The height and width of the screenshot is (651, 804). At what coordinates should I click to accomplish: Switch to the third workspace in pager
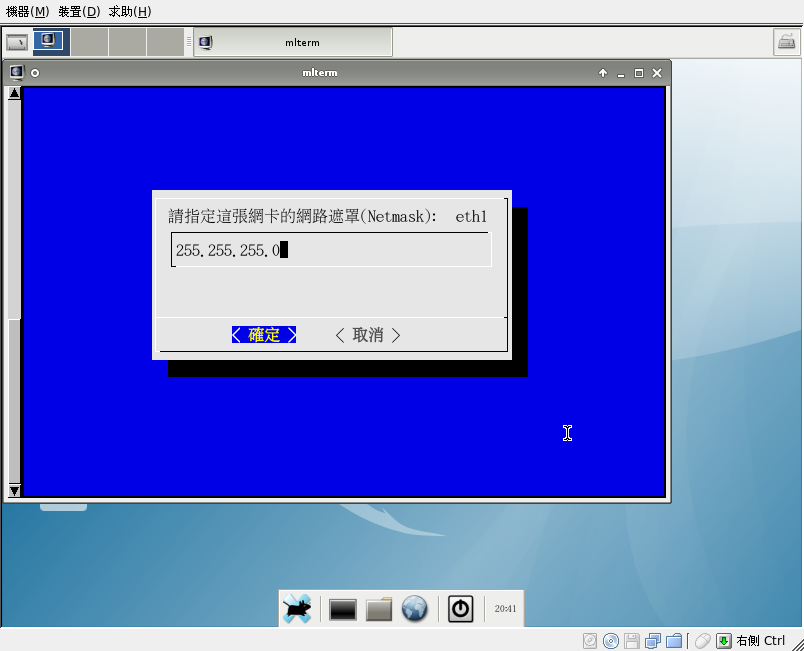click(127, 42)
